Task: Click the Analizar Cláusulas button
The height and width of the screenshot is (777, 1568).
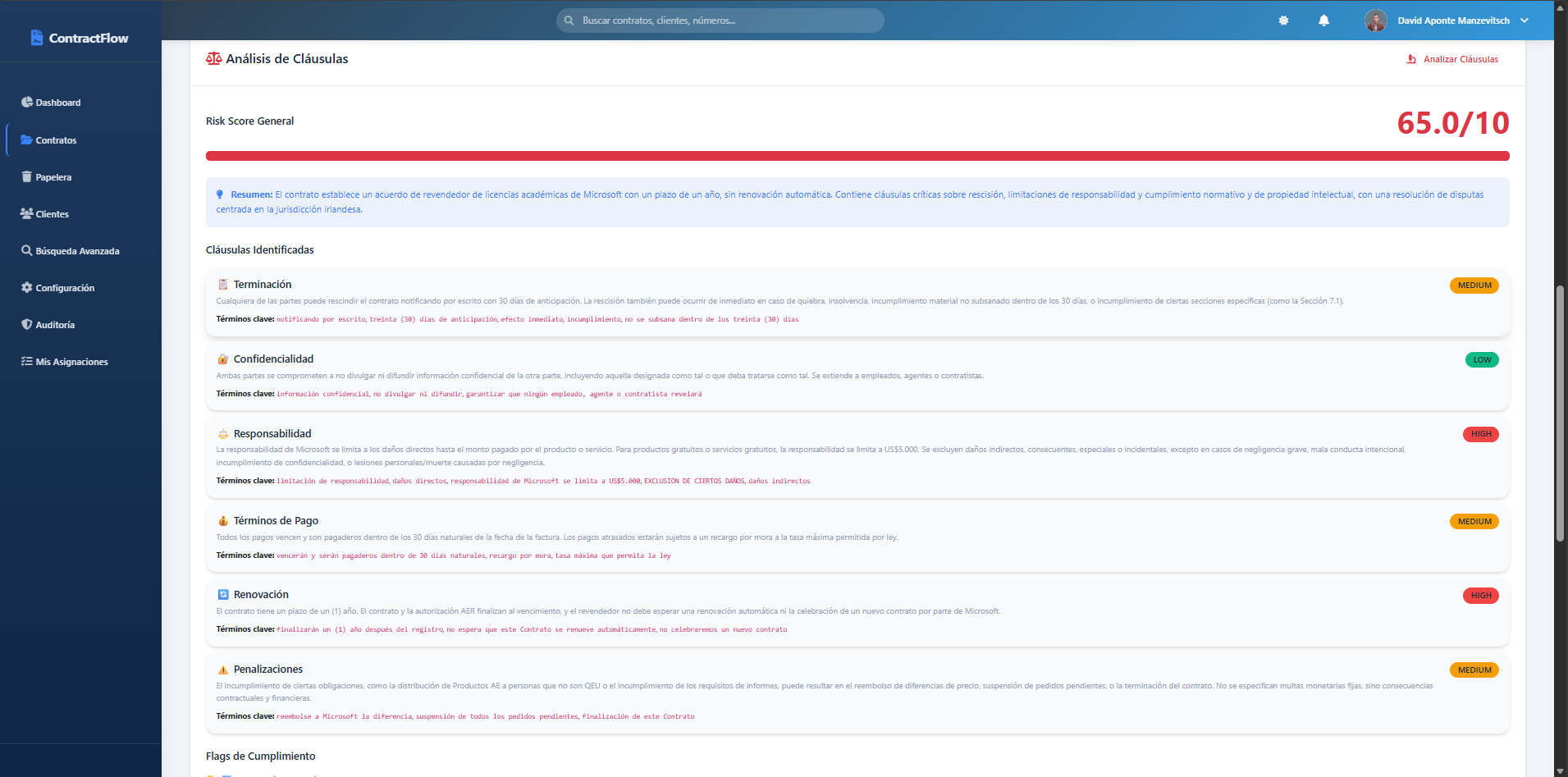Action: pos(1453,59)
